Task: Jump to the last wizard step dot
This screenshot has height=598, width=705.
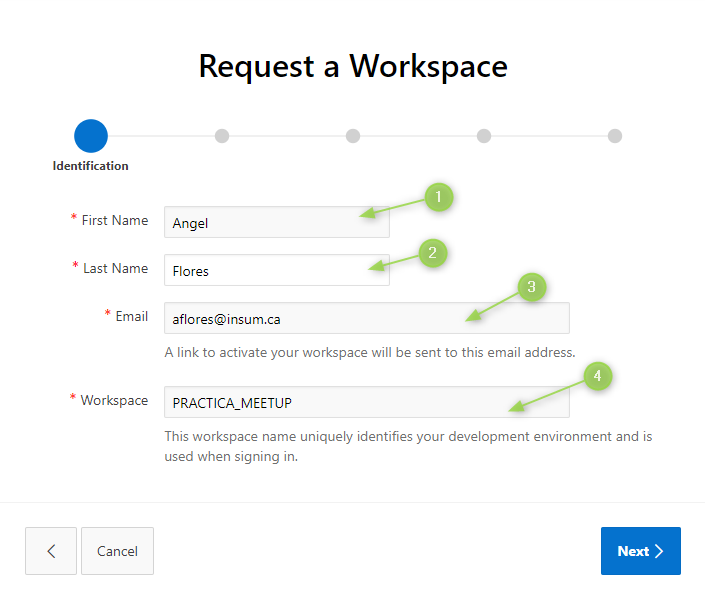Action: click(x=615, y=136)
